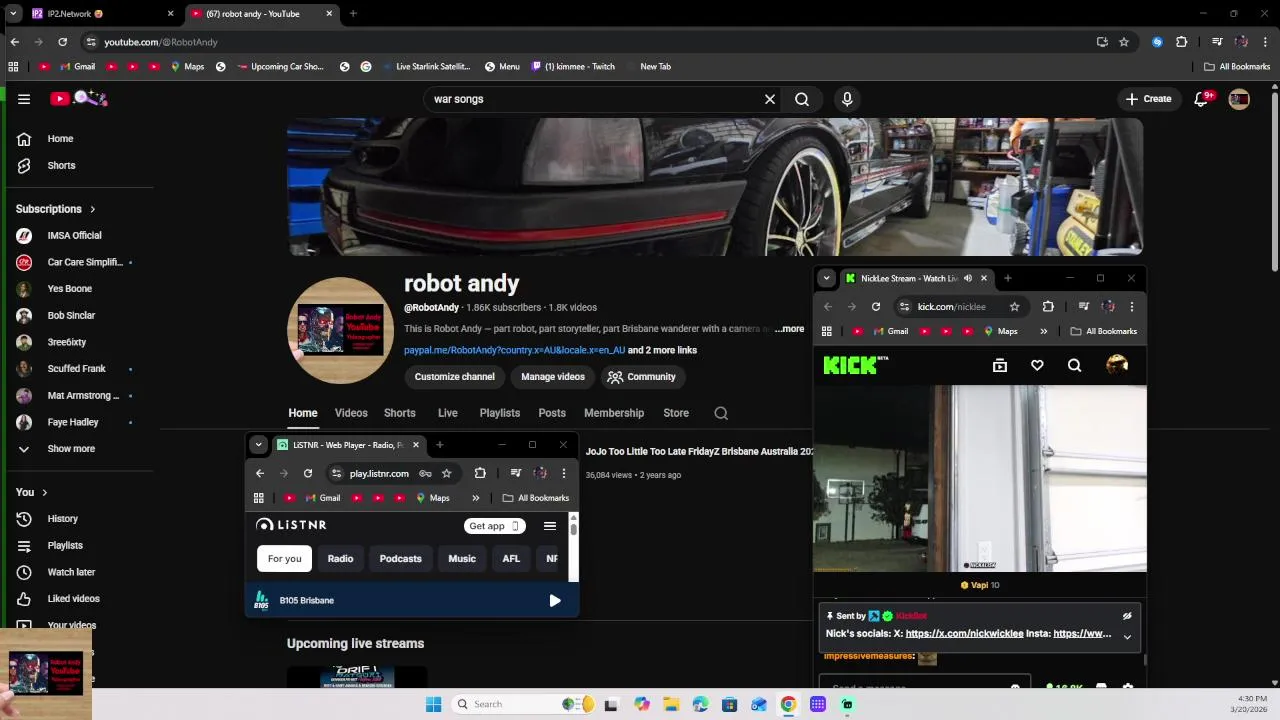Open Windows Start menu
Image resolution: width=1280 pixels, height=720 pixels.
pos(433,704)
